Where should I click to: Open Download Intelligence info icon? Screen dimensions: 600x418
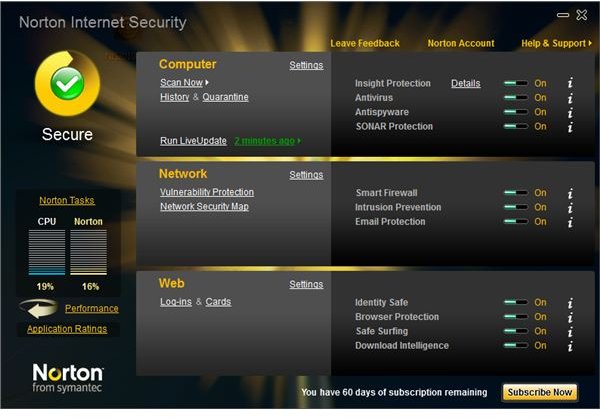[x=570, y=346]
